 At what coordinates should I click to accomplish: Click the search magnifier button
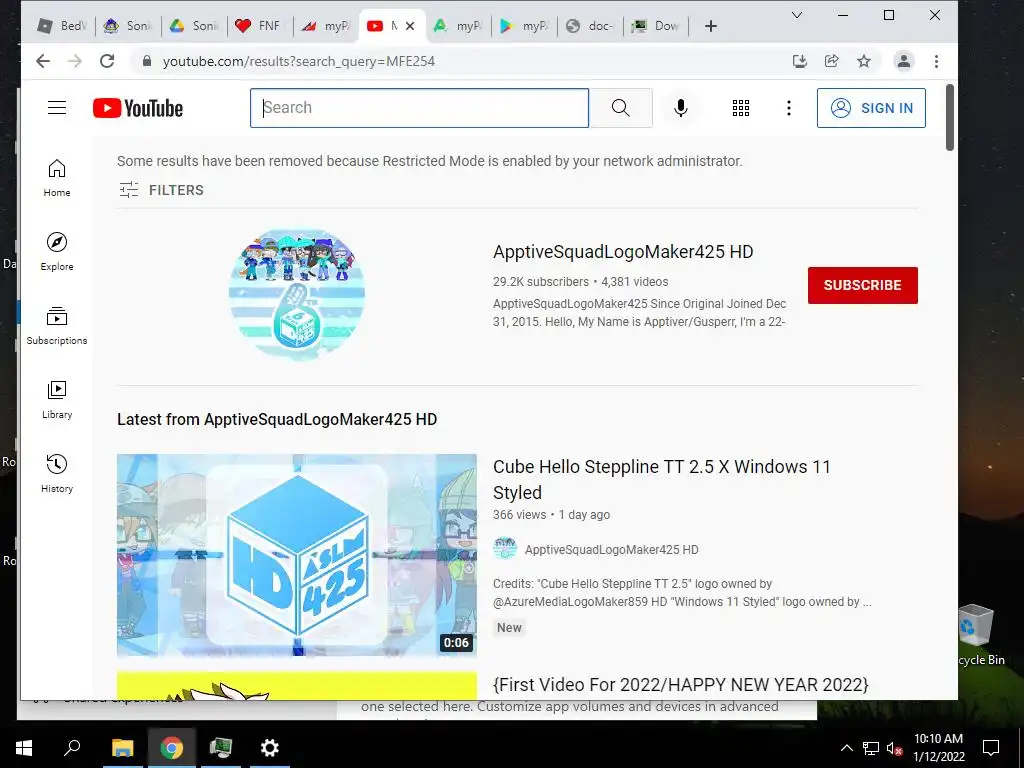(620, 108)
